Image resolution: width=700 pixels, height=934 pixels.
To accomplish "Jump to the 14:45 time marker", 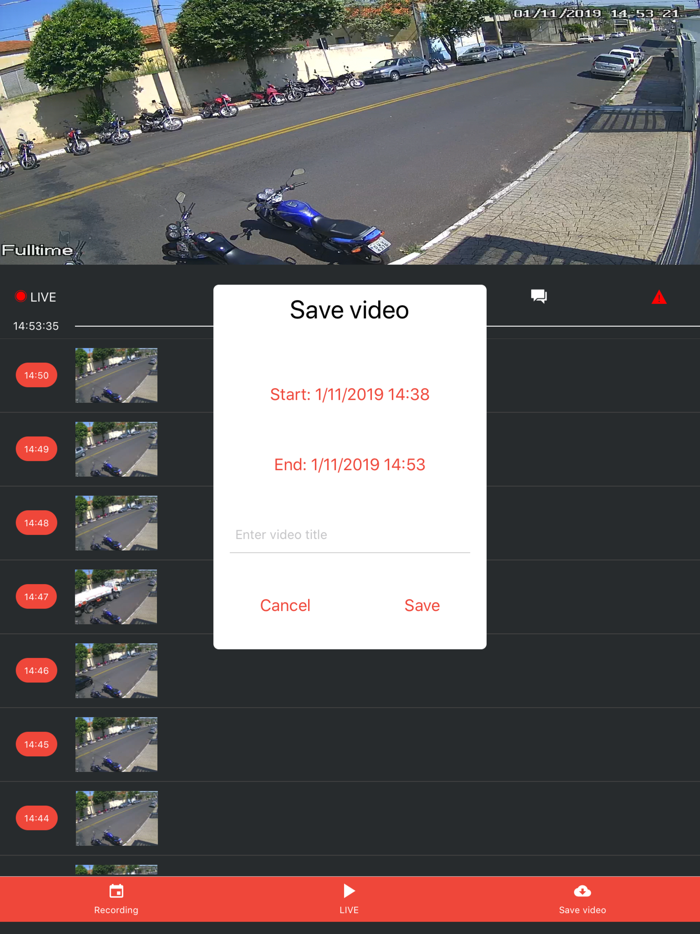I will point(36,744).
